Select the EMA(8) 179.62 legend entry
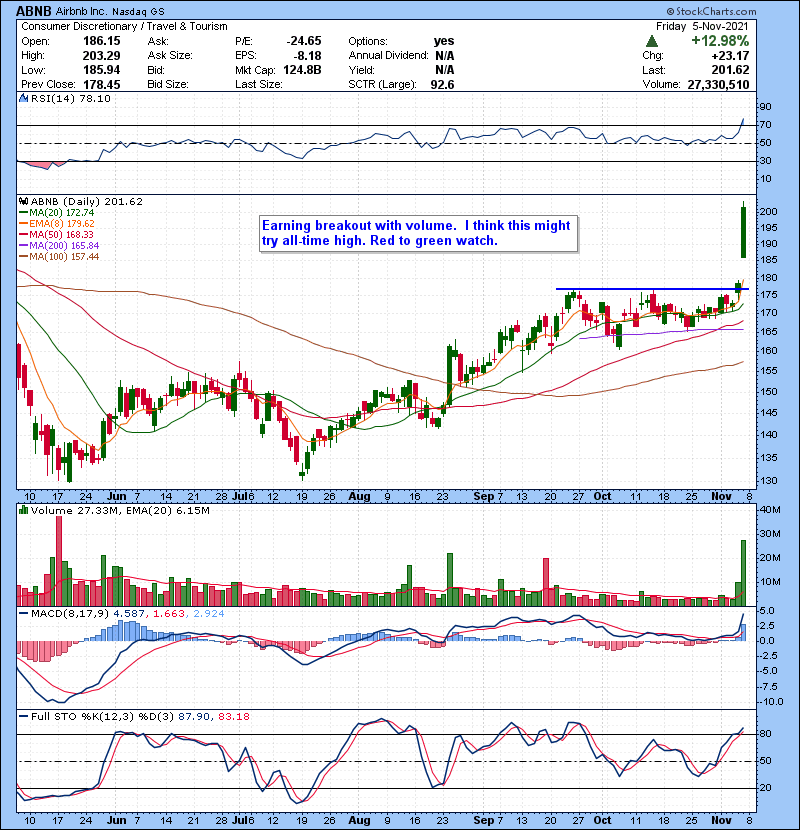This screenshot has height=830, width=800. click(57, 224)
